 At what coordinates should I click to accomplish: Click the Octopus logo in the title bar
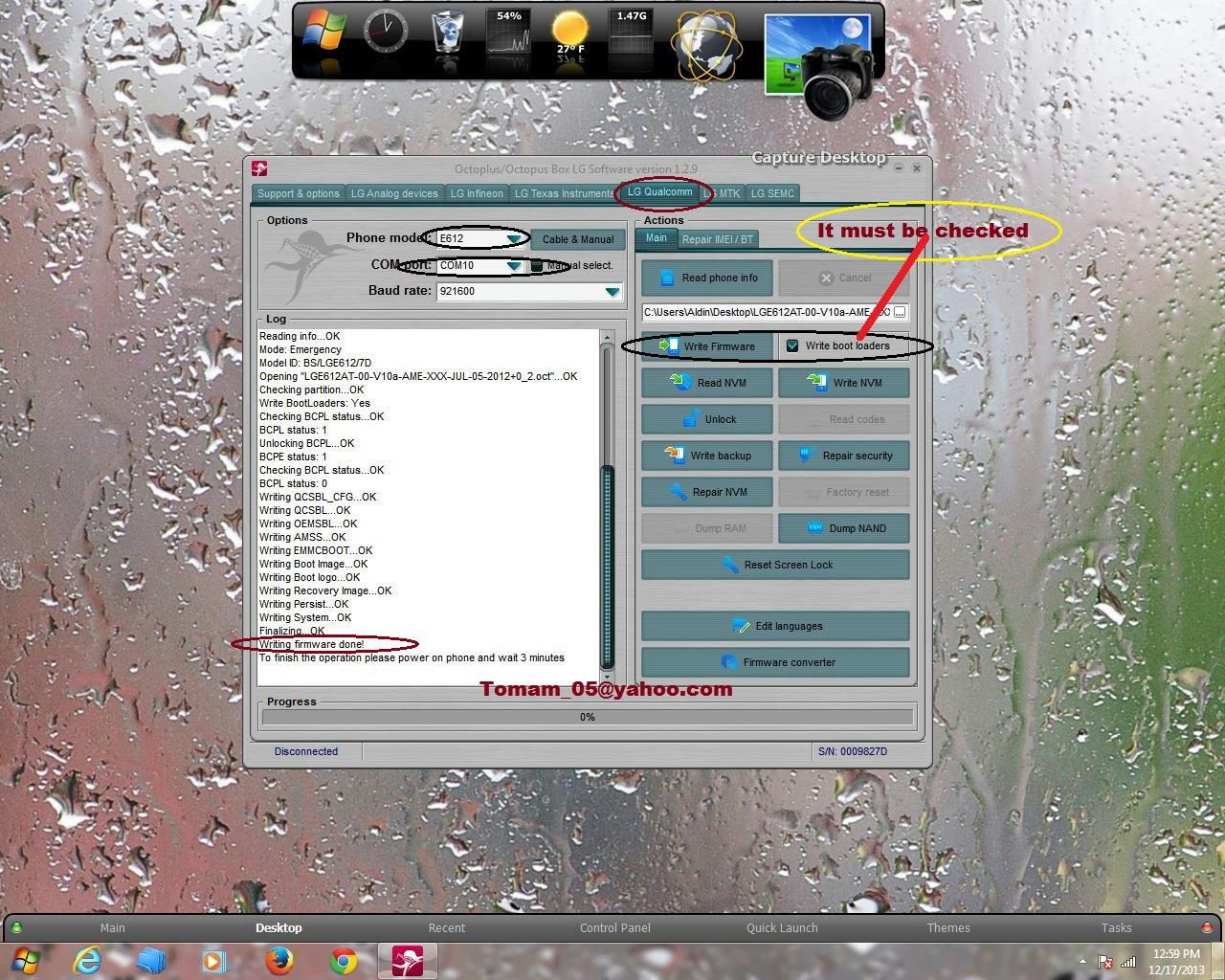point(259,169)
